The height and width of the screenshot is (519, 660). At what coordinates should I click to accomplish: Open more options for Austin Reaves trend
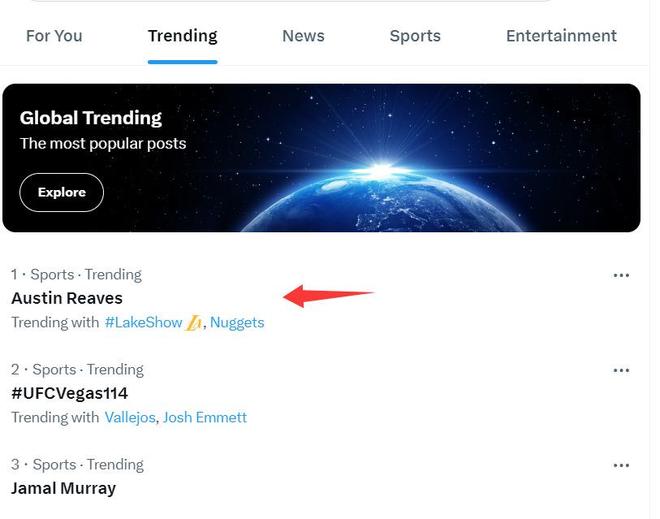pos(621,275)
